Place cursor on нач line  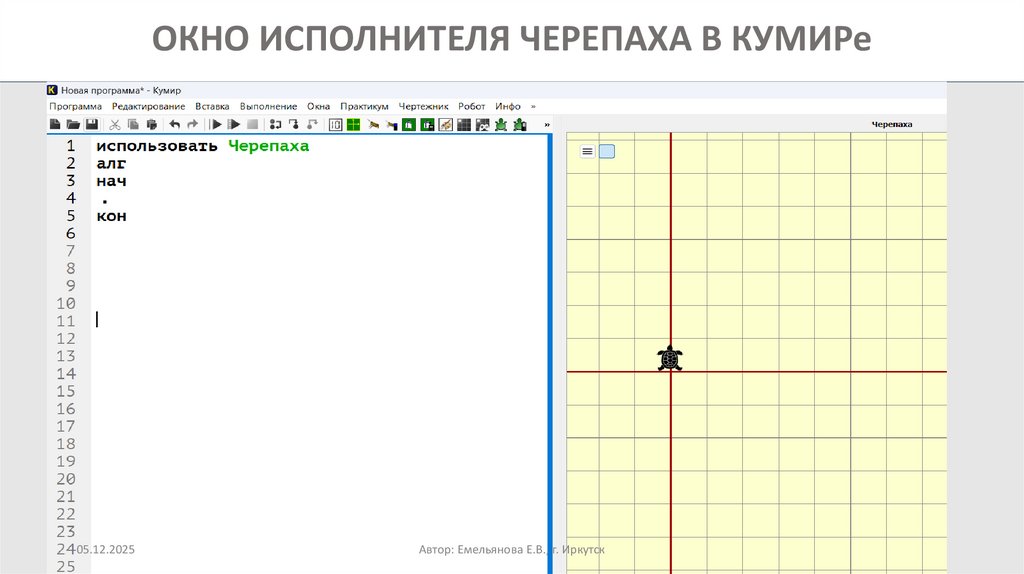point(111,181)
